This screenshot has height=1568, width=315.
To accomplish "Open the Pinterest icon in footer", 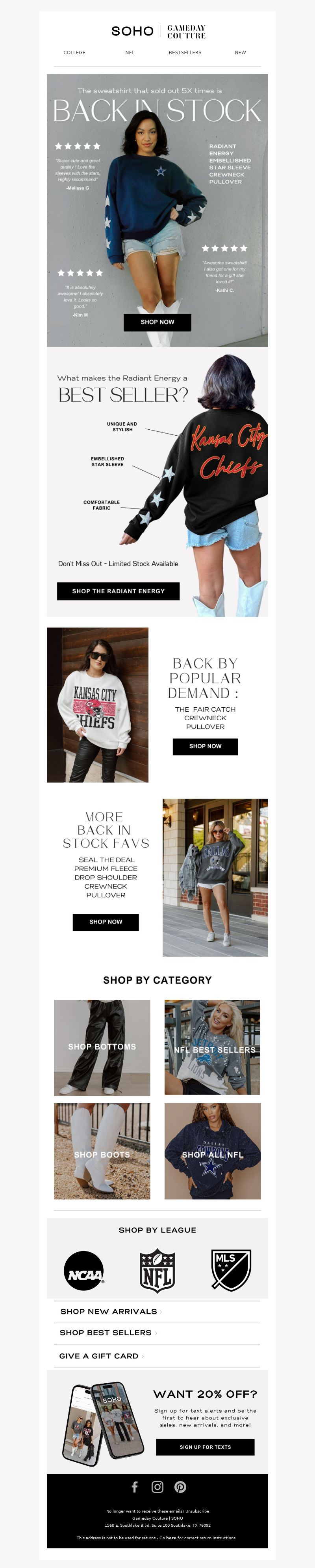I will (x=180, y=1487).
